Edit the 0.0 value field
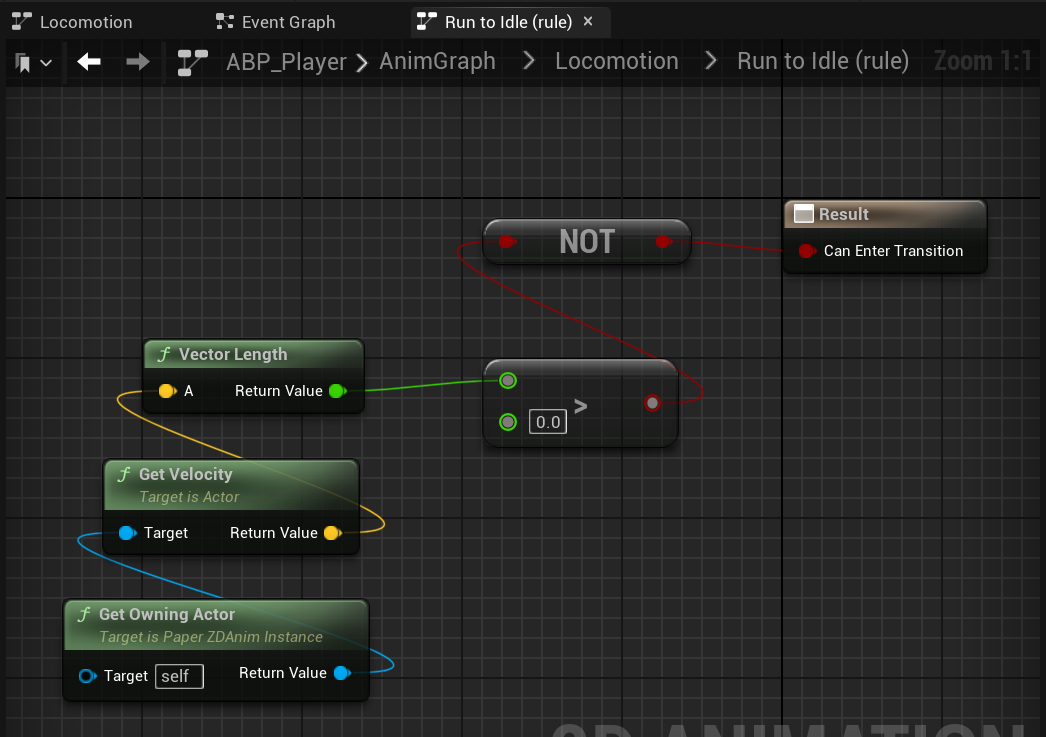Image resolution: width=1046 pixels, height=737 pixels. [x=548, y=422]
